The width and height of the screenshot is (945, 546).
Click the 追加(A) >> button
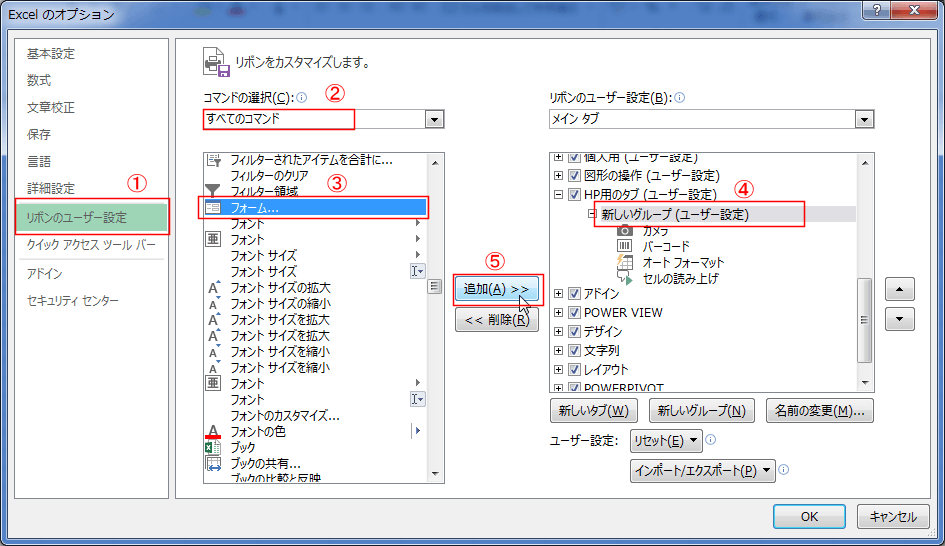[x=497, y=289]
